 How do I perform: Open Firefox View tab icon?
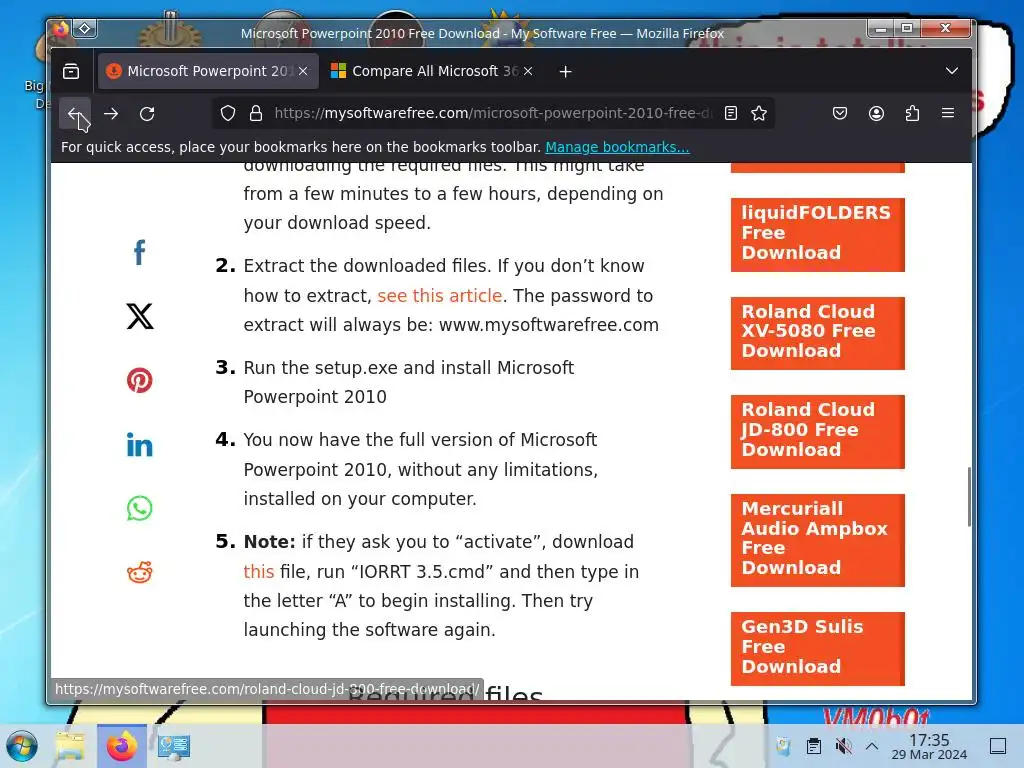click(x=71, y=71)
